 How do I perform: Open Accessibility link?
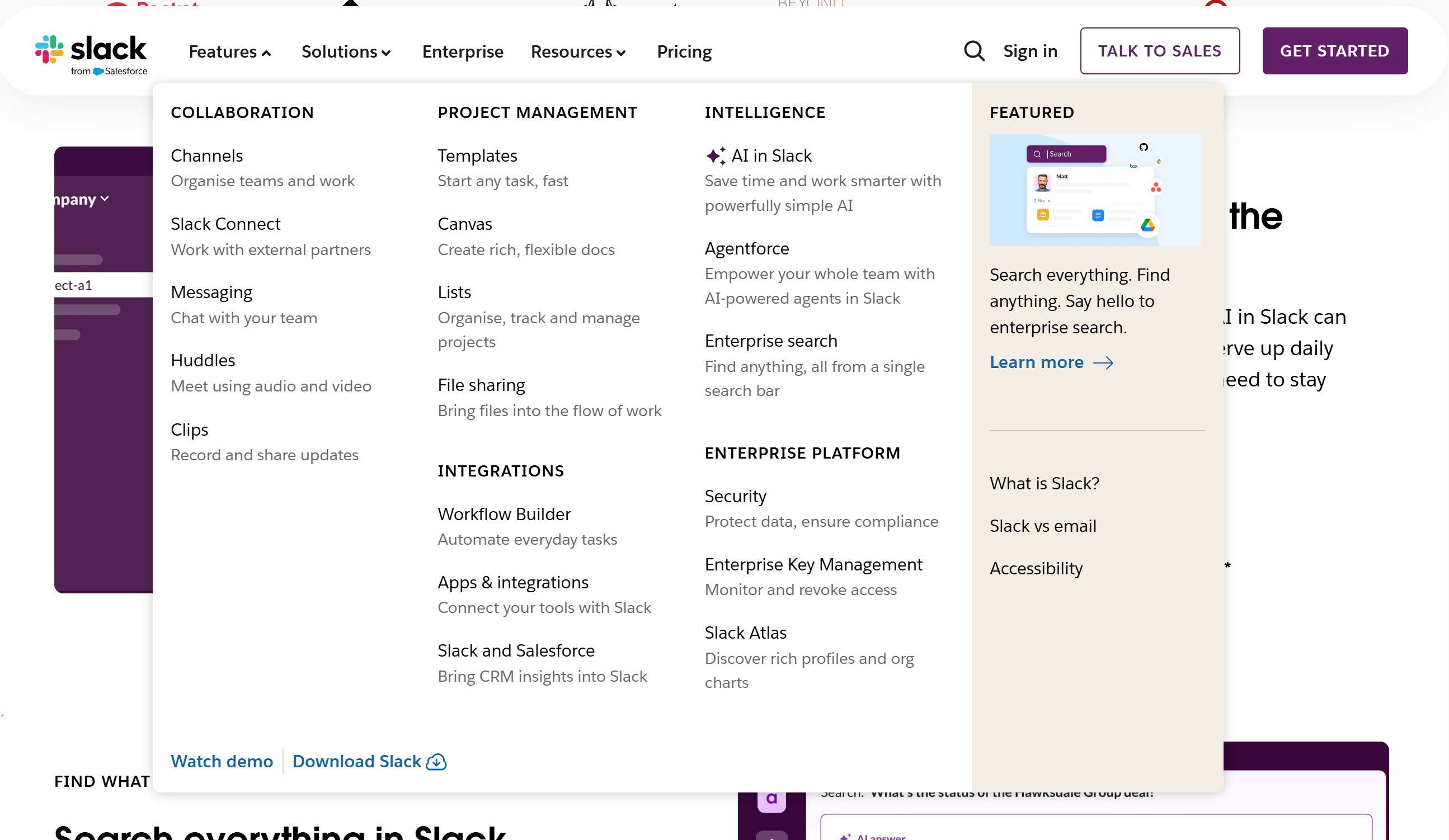point(1036,569)
